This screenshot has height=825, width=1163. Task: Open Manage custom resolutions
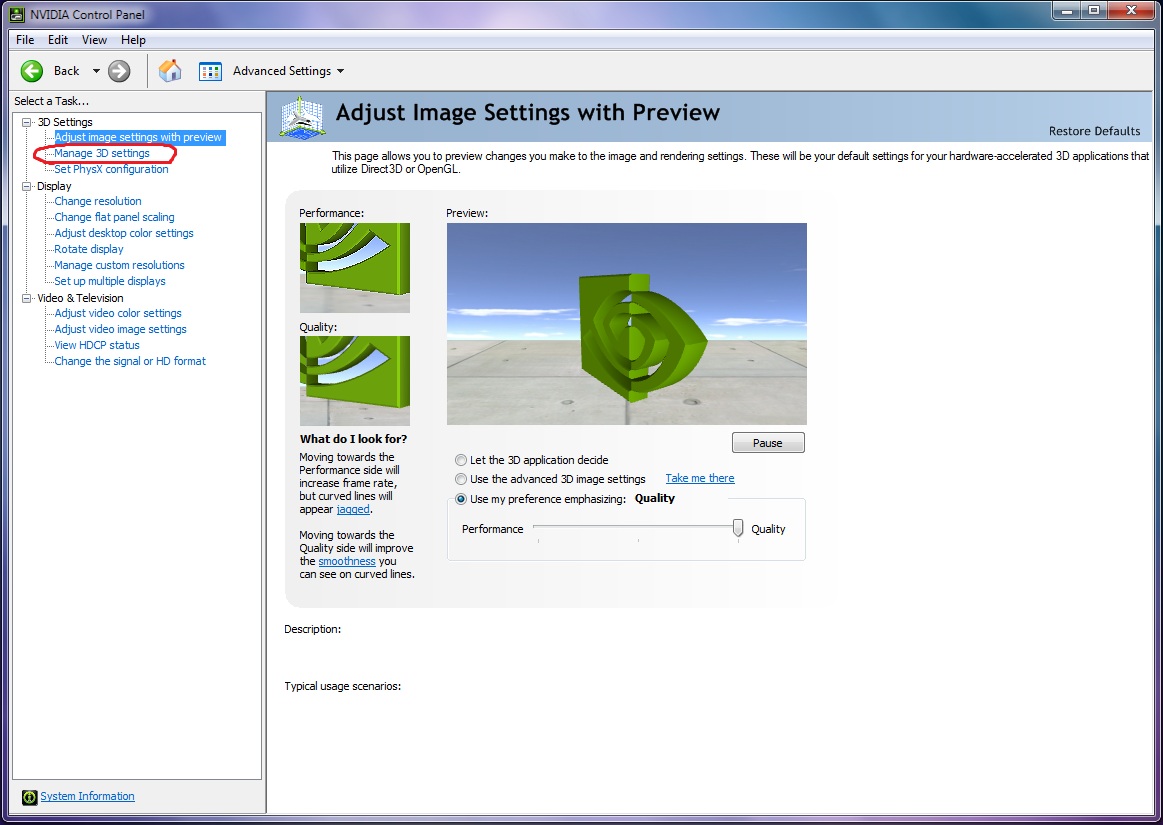(119, 265)
